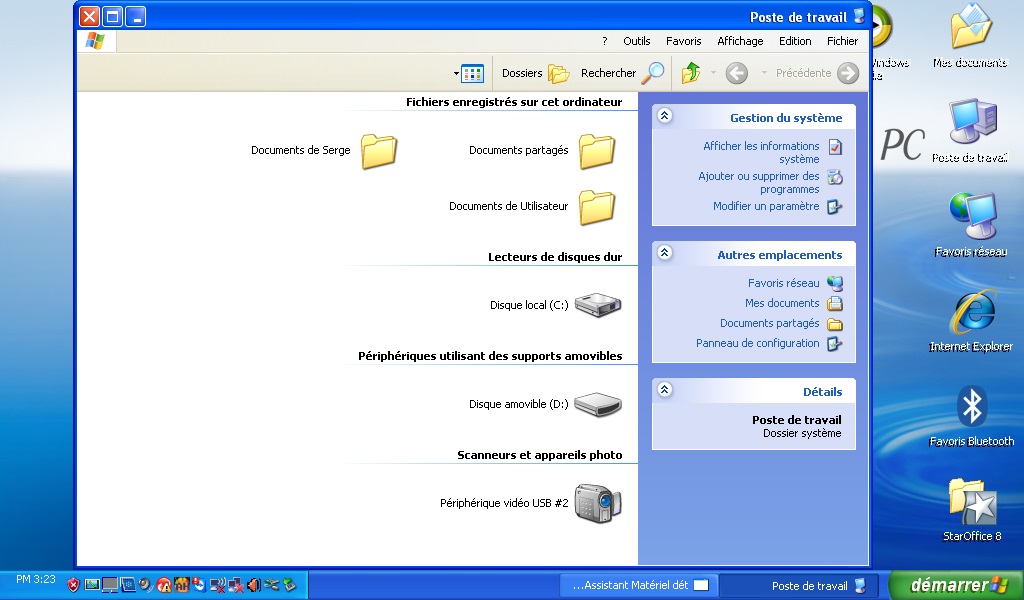Click the Avira warning tray icon
Screen dimensions: 1024x600
point(164,585)
